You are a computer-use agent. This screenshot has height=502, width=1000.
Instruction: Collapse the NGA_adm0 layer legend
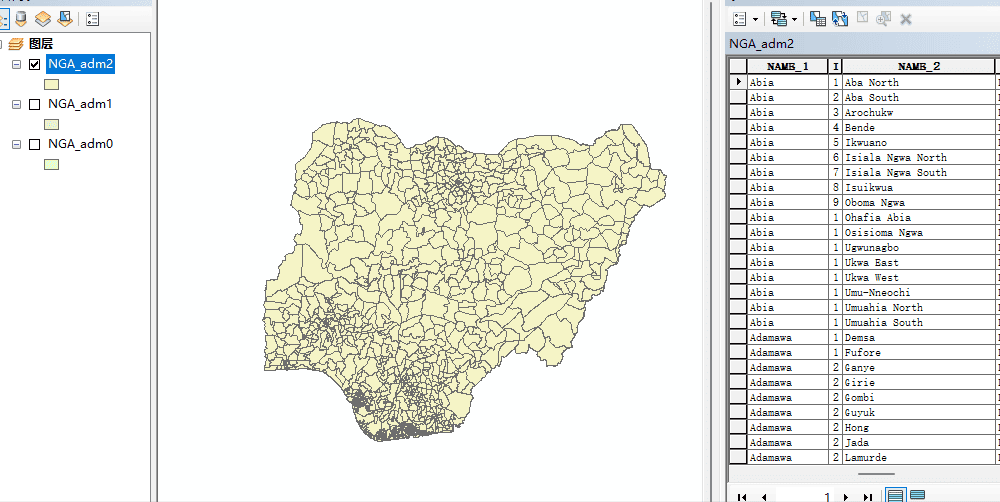point(16,145)
